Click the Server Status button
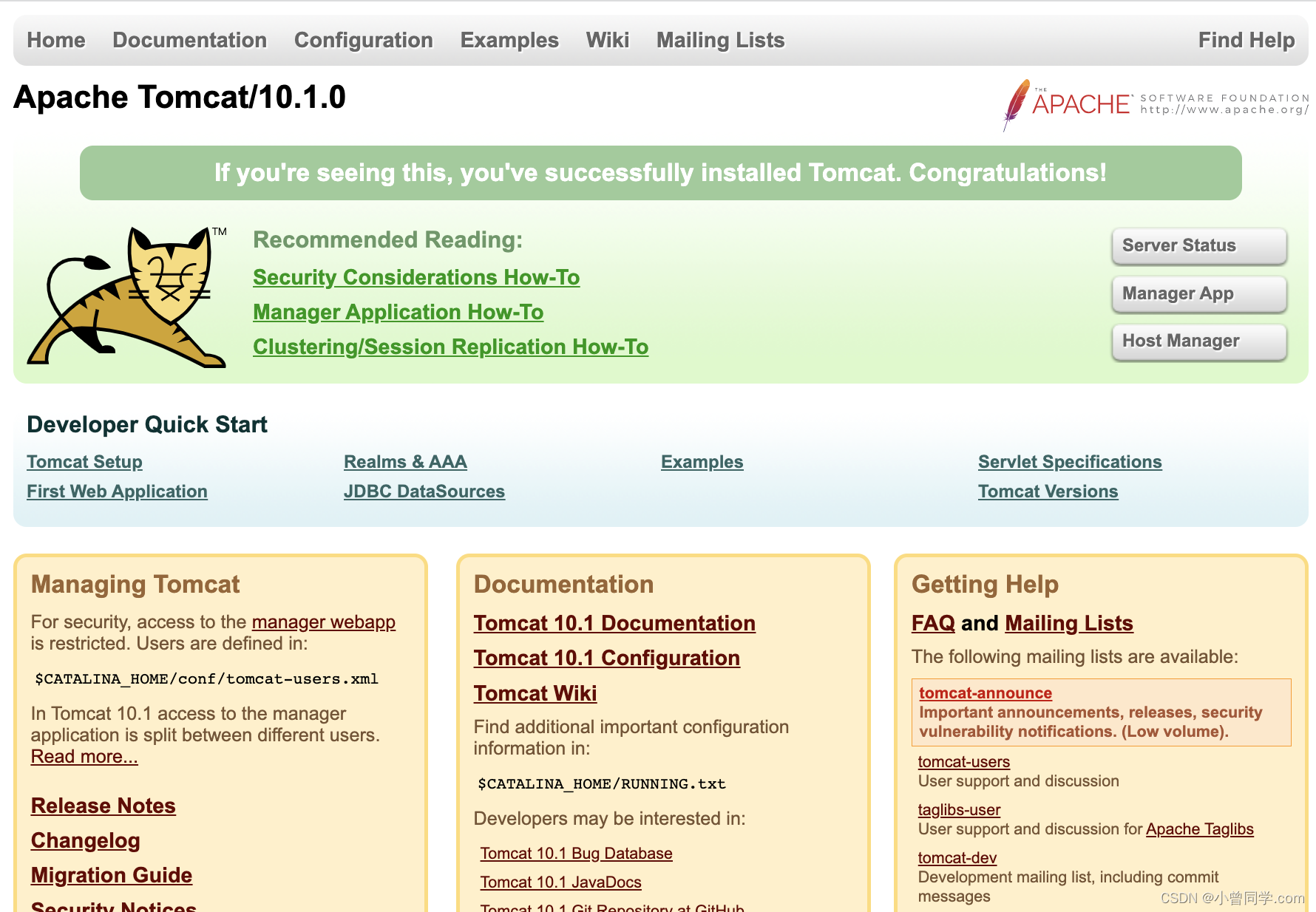1316x912 pixels. click(1199, 245)
